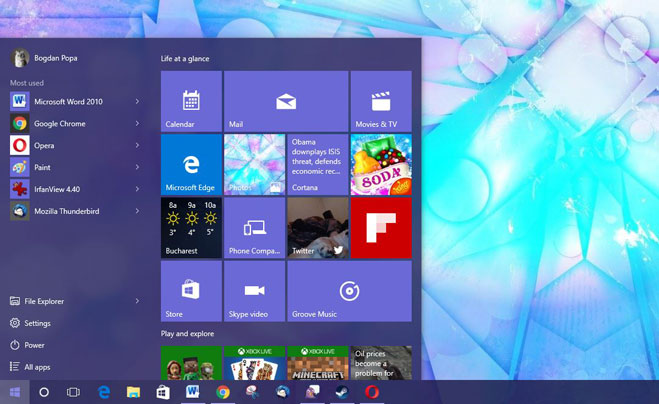The height and width of the screenshot is (404, 659).
Task: Open the Oil prices news tile
Action: [x=381, y=363]
